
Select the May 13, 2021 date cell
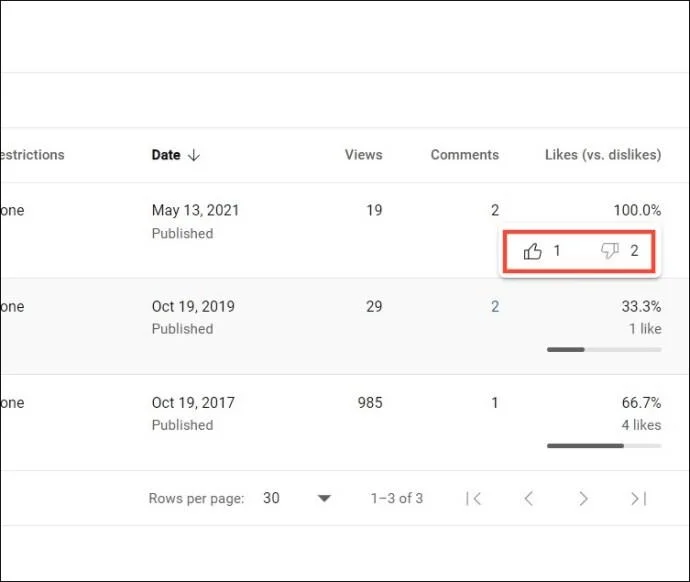195,210
